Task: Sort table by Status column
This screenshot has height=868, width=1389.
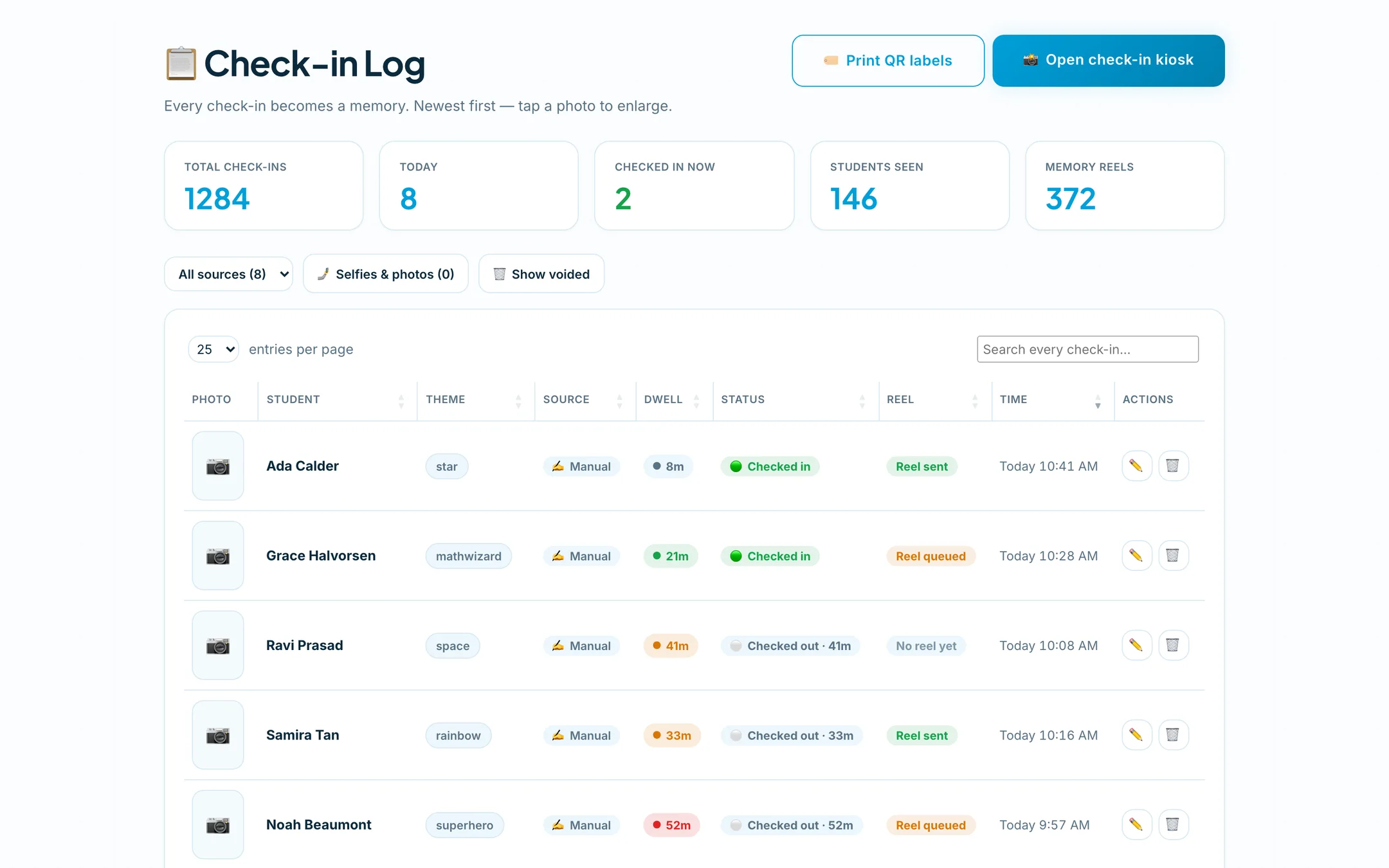Action: click(795, 400)
